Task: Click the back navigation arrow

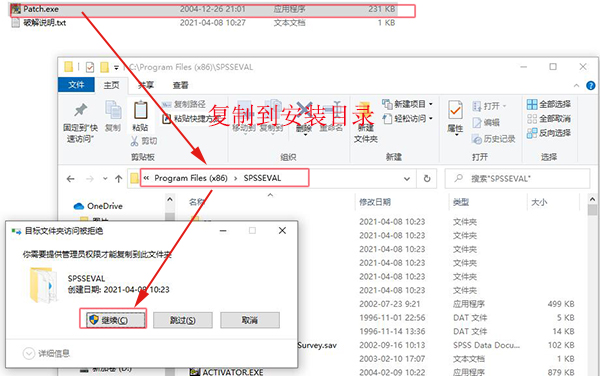Action: click(70, 179)
